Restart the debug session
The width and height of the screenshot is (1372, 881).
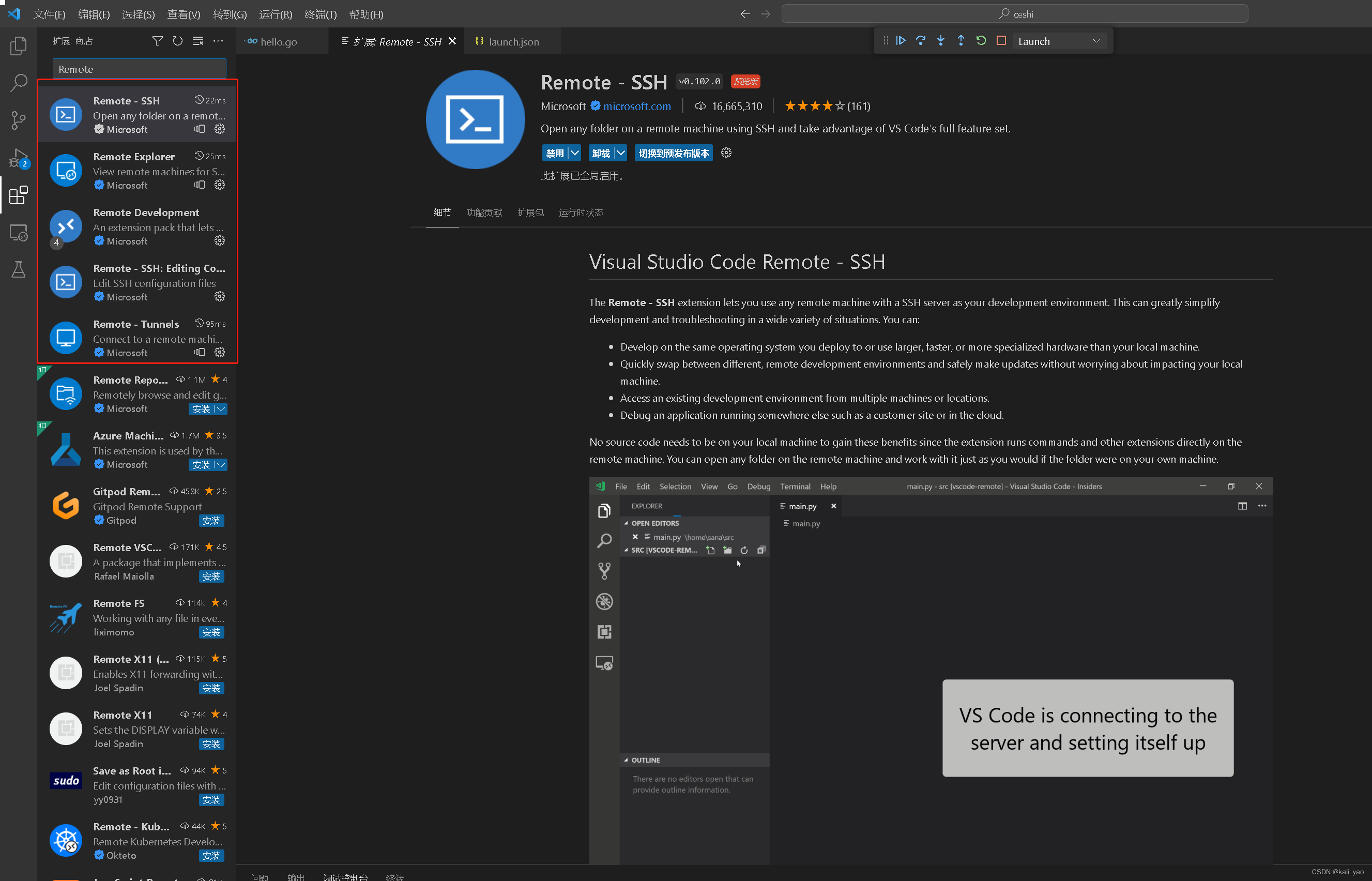pyautogui.click(x=981, y=41)
